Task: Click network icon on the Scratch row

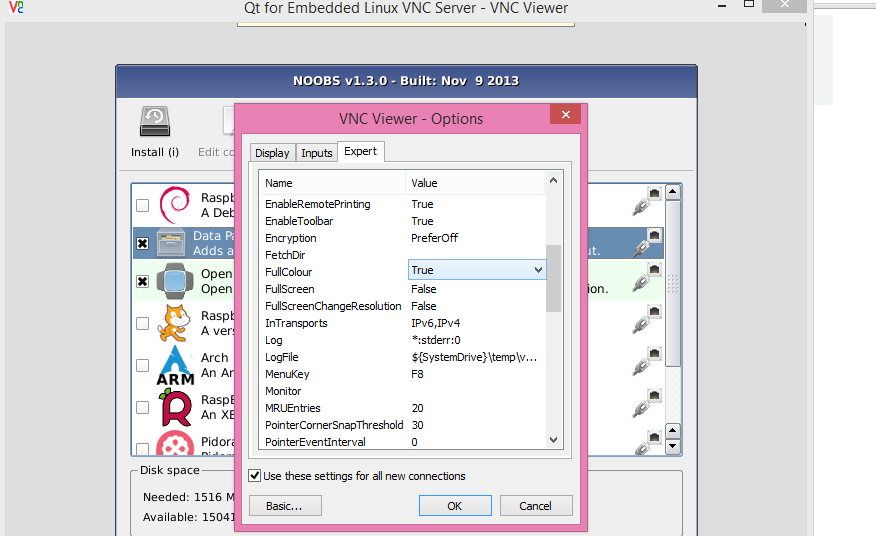Action: [648, 320]
